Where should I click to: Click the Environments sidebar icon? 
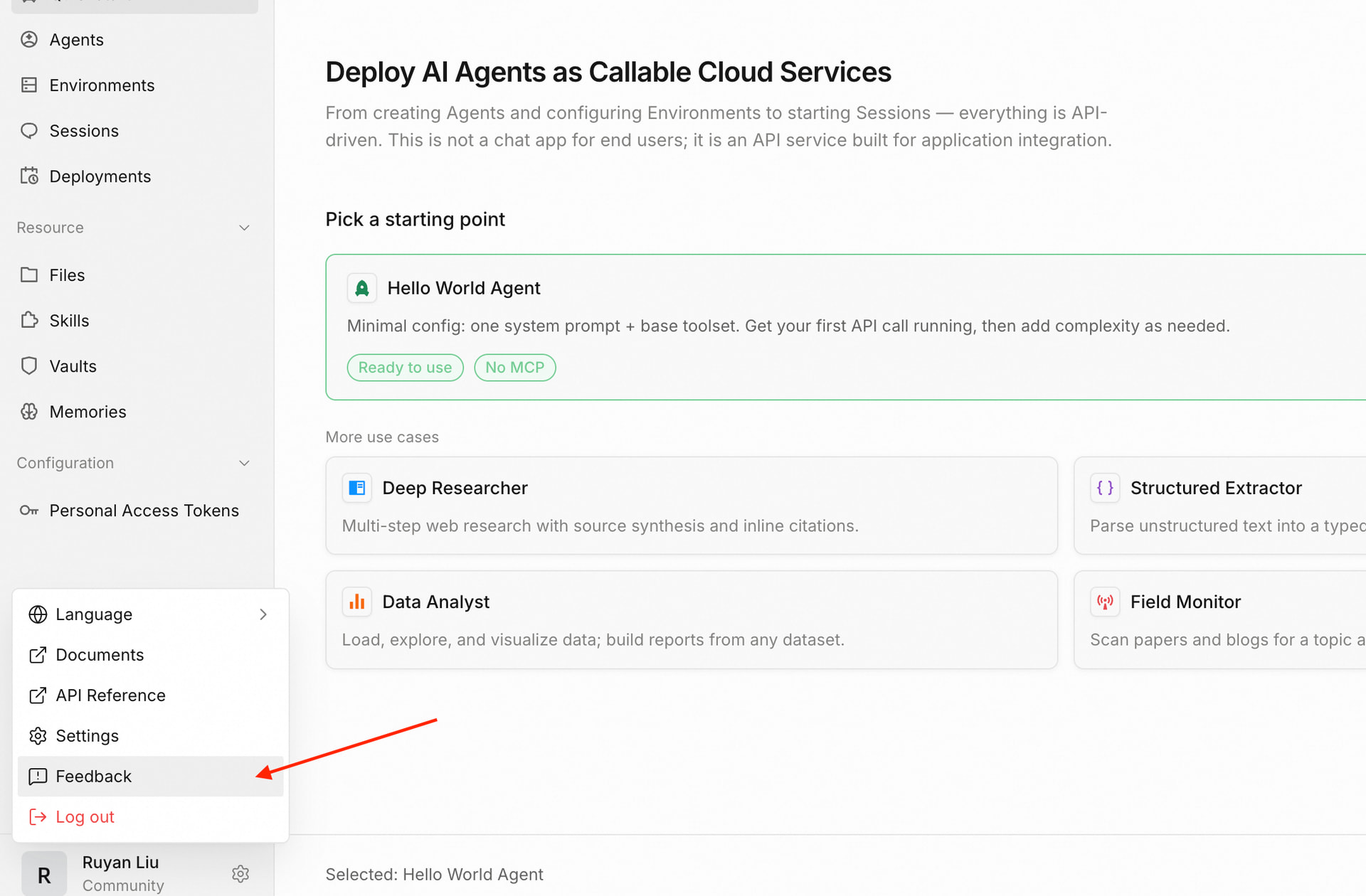(29, 85)
